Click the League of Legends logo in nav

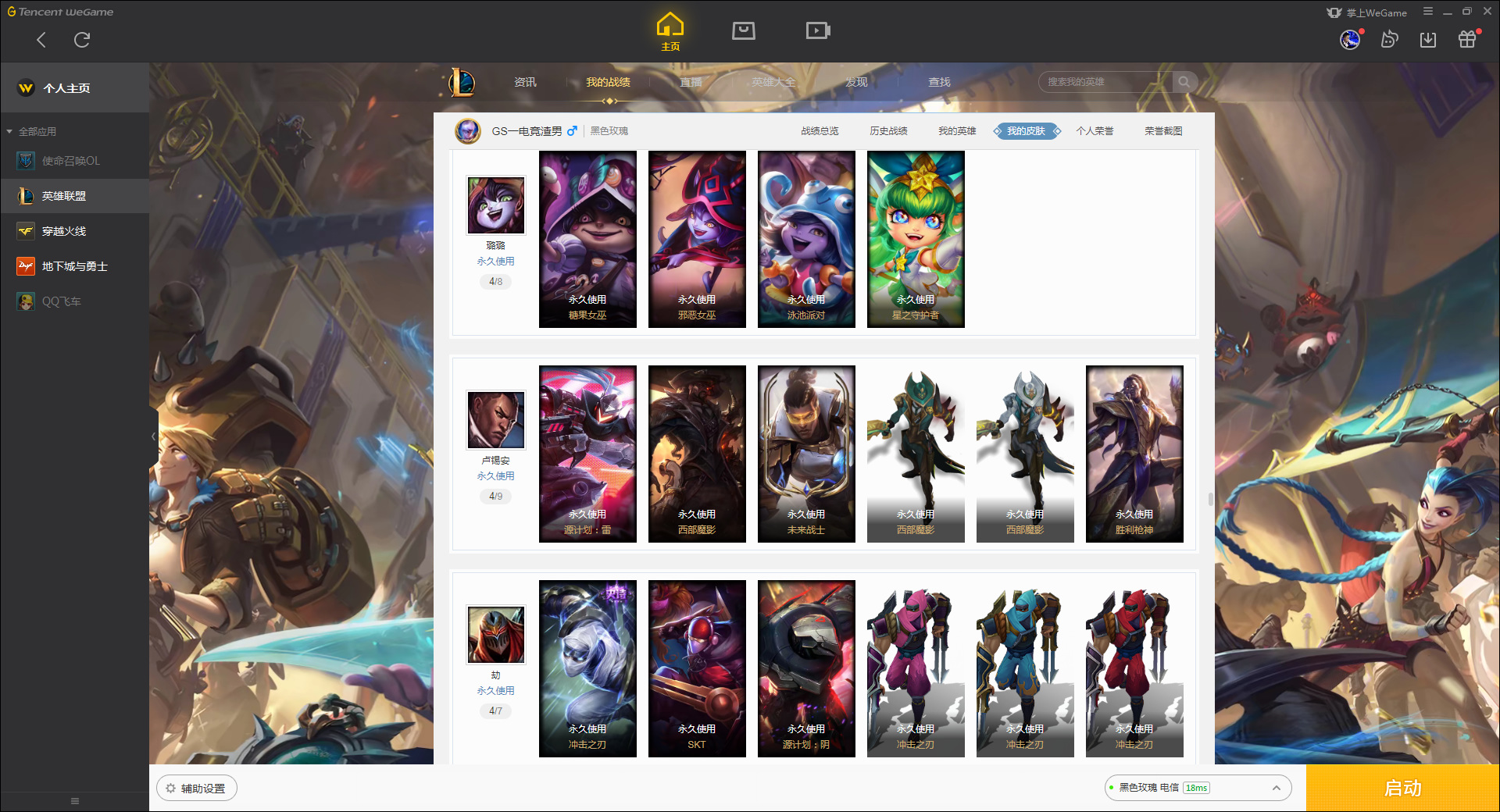[461, 82]
